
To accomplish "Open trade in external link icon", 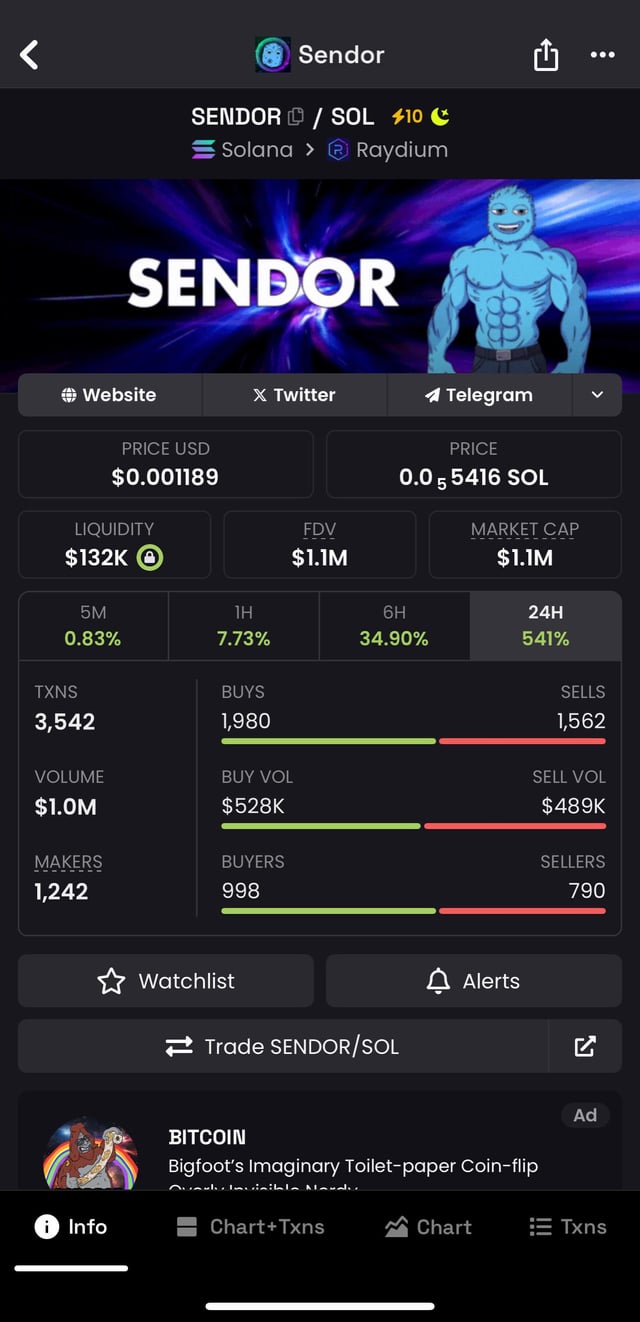I will click(585, 1046).
